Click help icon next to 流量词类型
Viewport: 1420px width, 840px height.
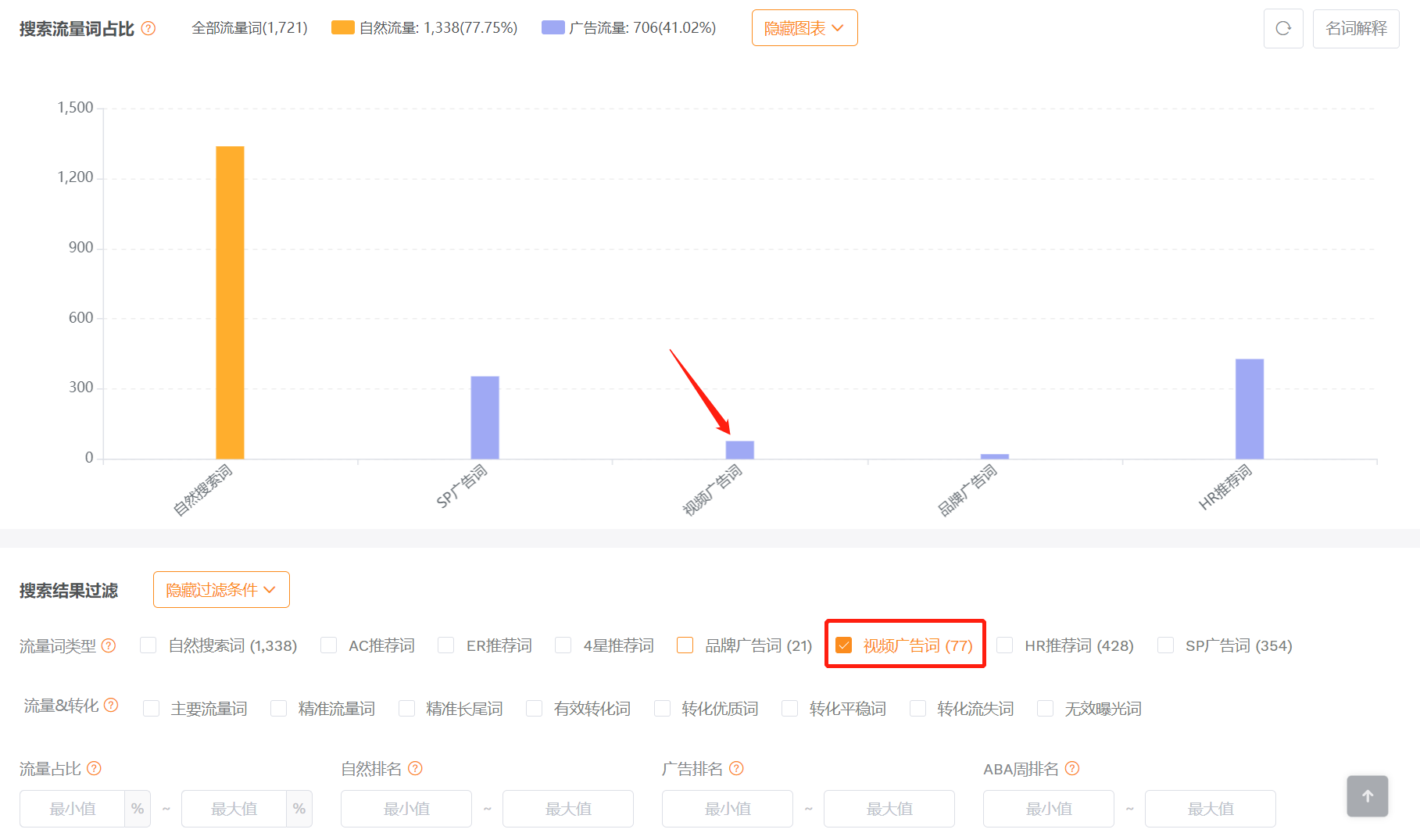click(109, 645)
